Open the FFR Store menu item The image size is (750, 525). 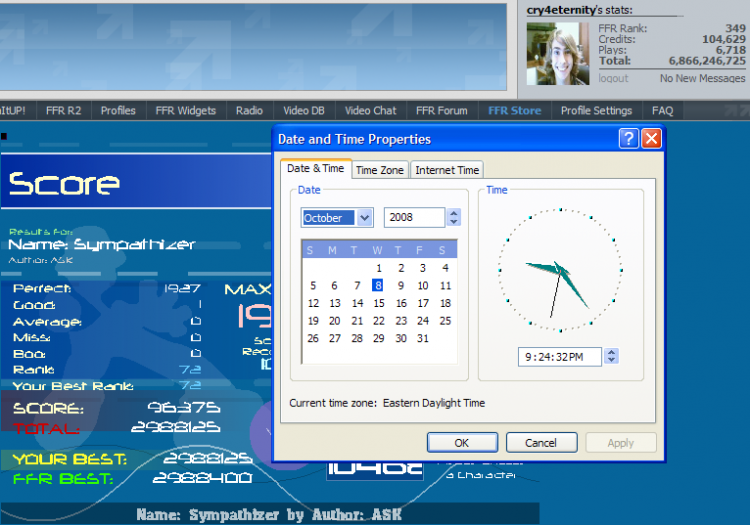pos(515,110)
